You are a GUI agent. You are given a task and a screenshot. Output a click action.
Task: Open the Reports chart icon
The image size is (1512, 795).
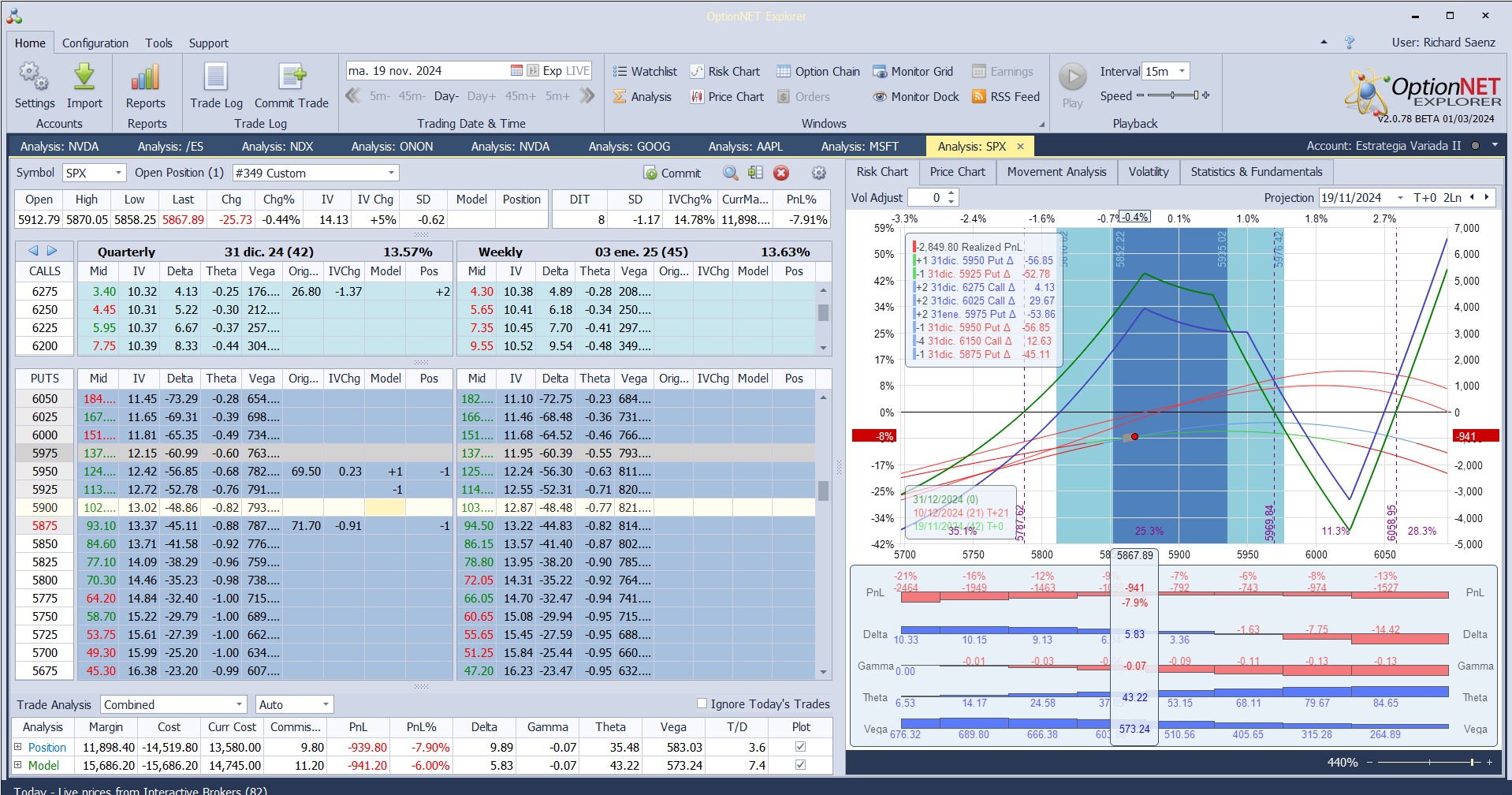pos(146,77)
